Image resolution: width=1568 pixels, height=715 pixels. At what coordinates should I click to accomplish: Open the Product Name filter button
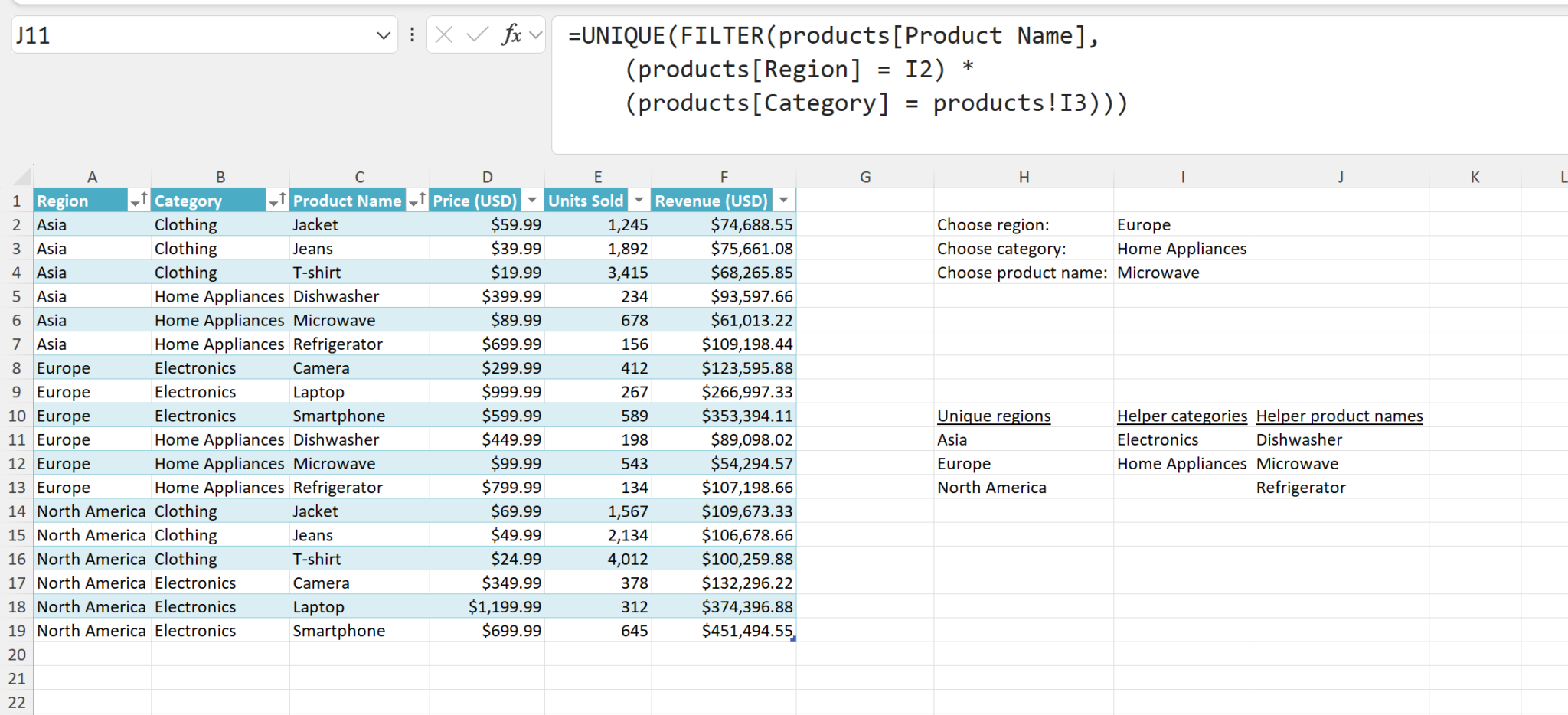pyautogui.click(x=417, y=201)
